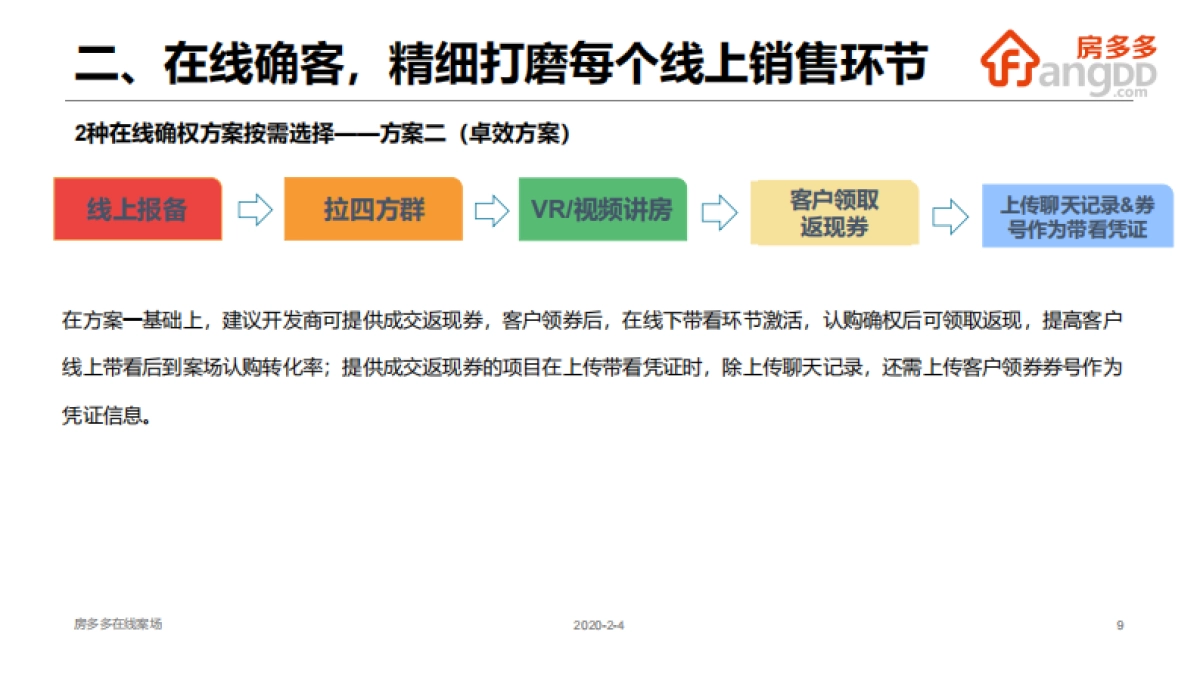Click the yellow 客户领取返现券 box
Viewport: 1200px width, 675px height.
(x=835, y=211)
